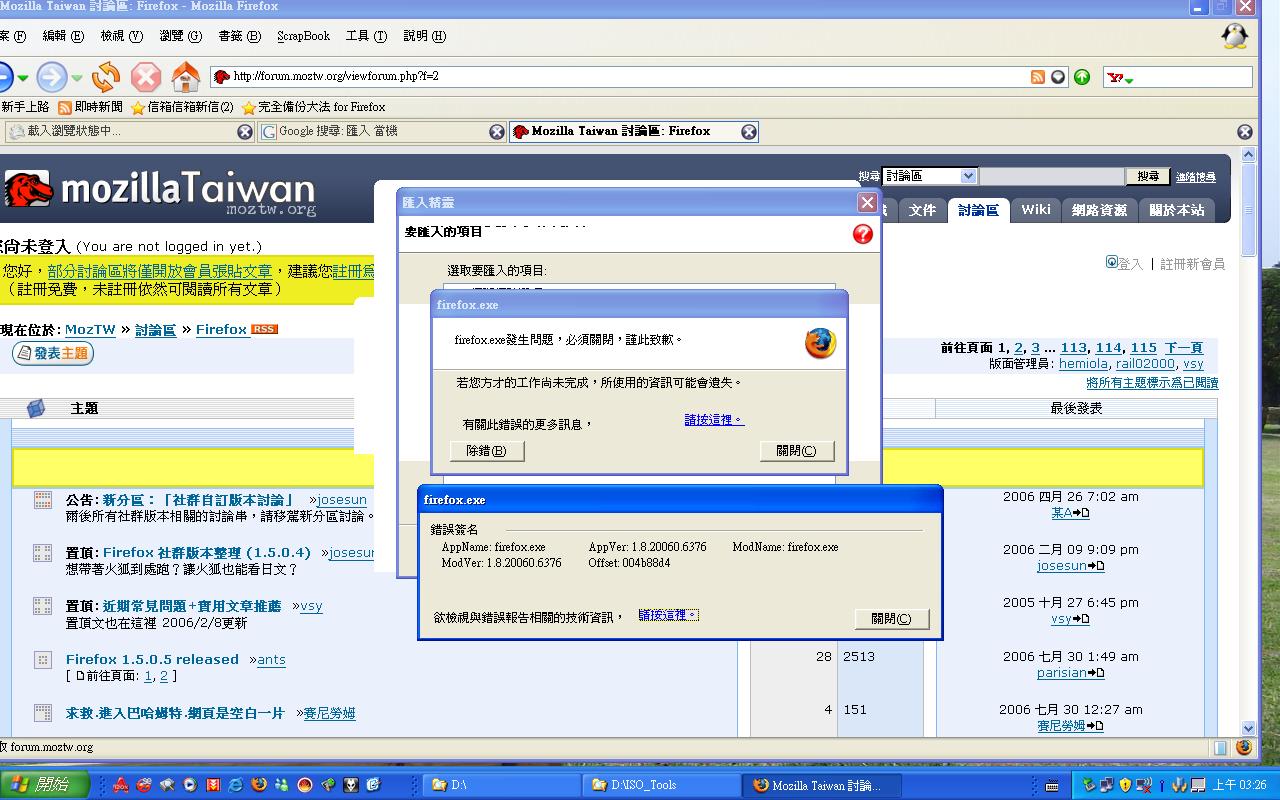1280x800 pixels.
Task: Open the 下一頁 next page link
Action: (x=1184, y=348)
